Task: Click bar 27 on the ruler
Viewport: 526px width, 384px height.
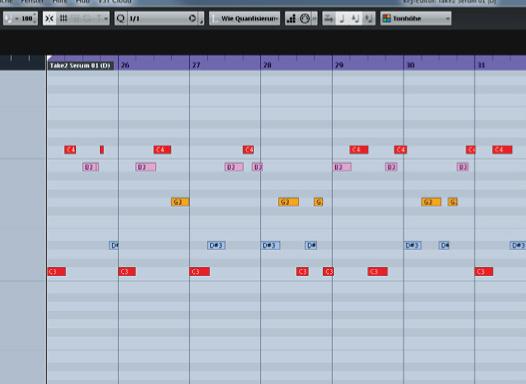Action: point(196,65)
